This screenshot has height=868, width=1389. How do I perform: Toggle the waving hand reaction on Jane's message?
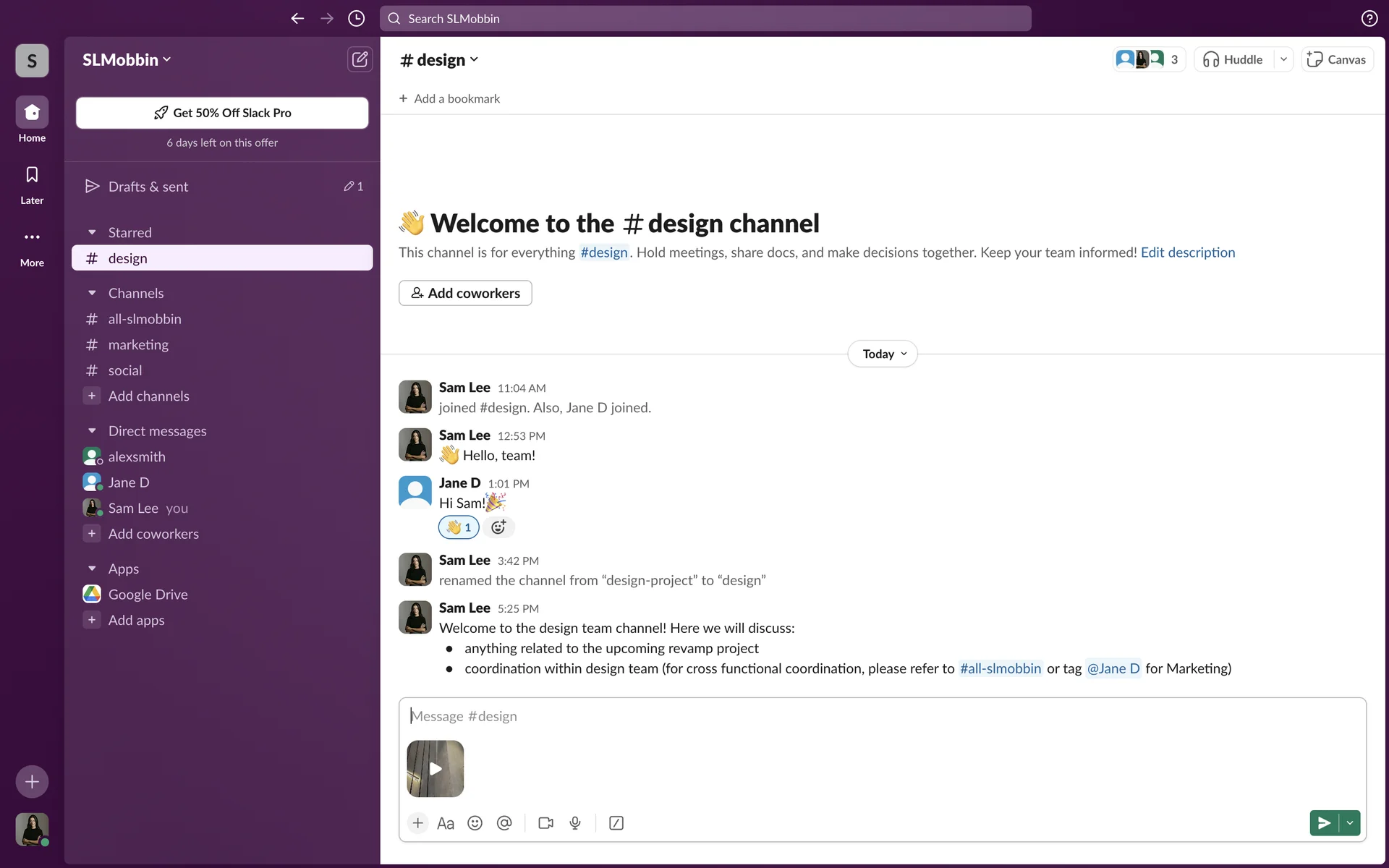(459, 527)
